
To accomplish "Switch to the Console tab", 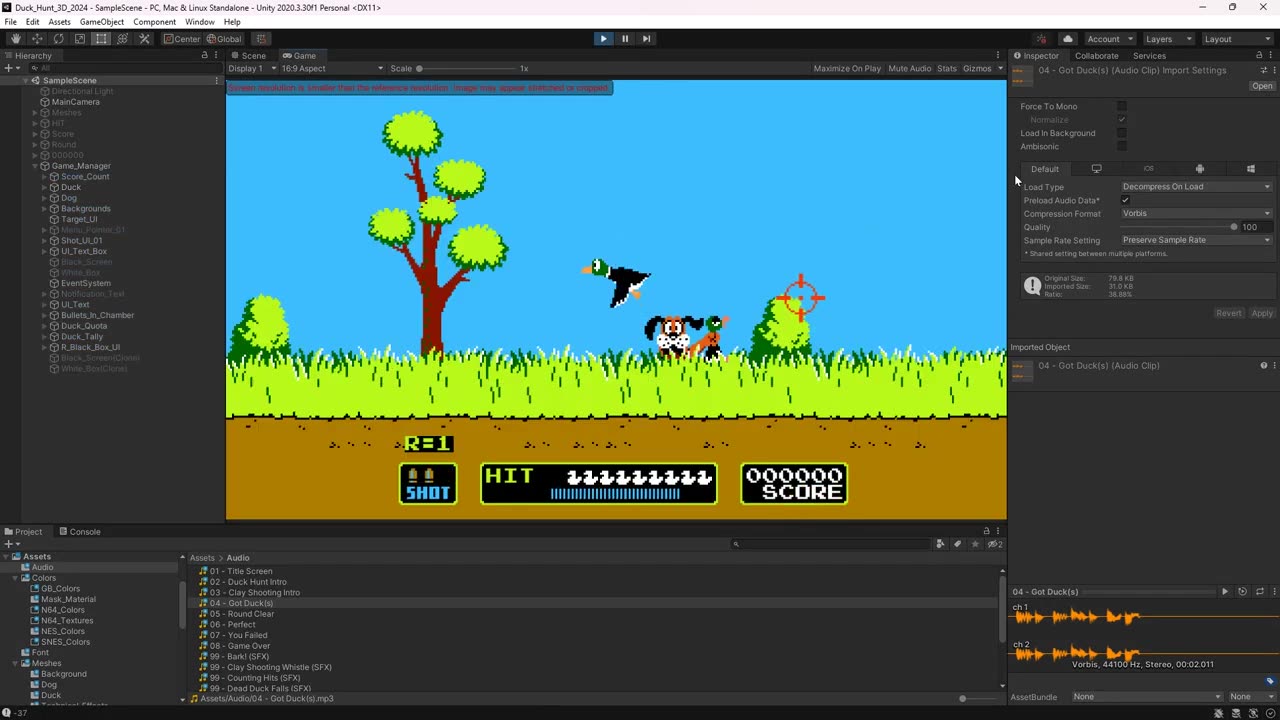I will pos(79,532).
